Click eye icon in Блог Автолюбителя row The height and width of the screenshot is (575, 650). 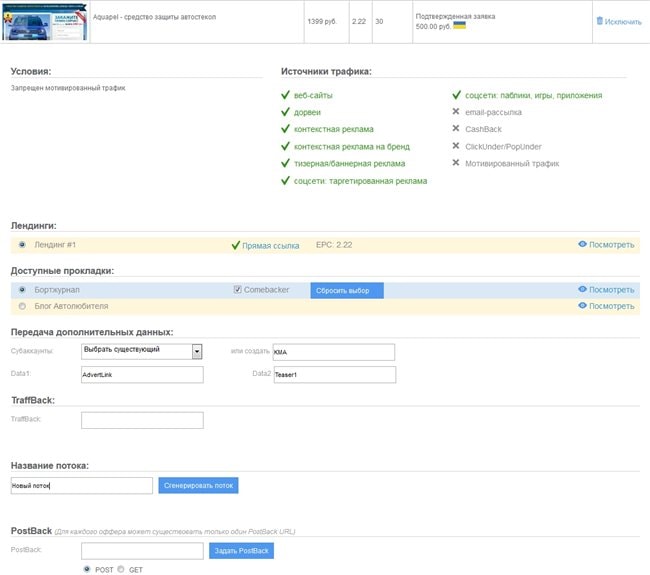[x=582, y=306]
